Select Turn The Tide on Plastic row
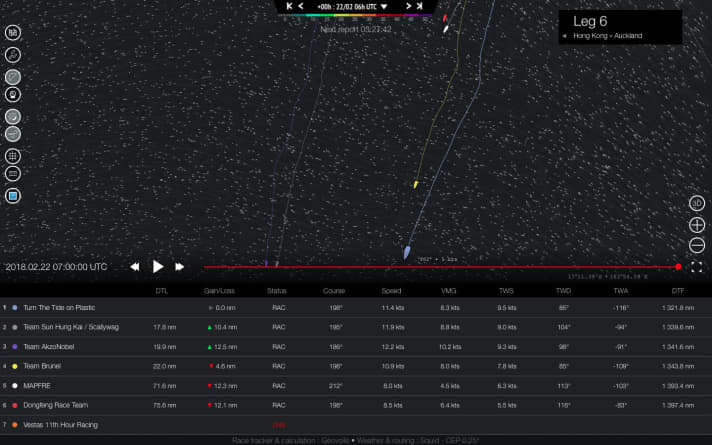 pos(356,307)
